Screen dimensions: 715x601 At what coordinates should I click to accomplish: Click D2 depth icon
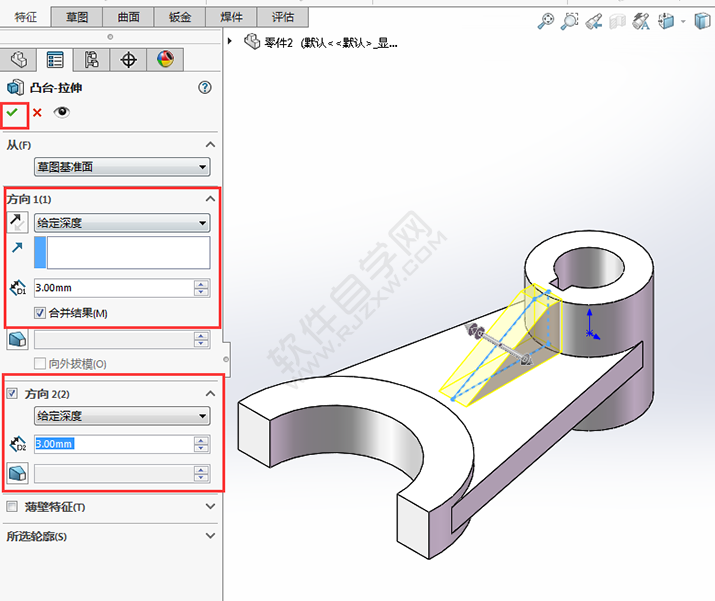(x=18, y=444)
